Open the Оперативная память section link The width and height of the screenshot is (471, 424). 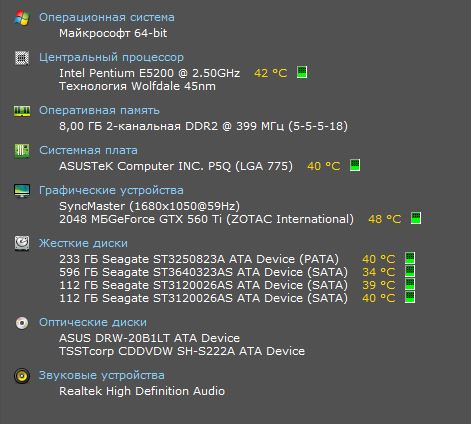pyautogui.click(x=99, y=110)
